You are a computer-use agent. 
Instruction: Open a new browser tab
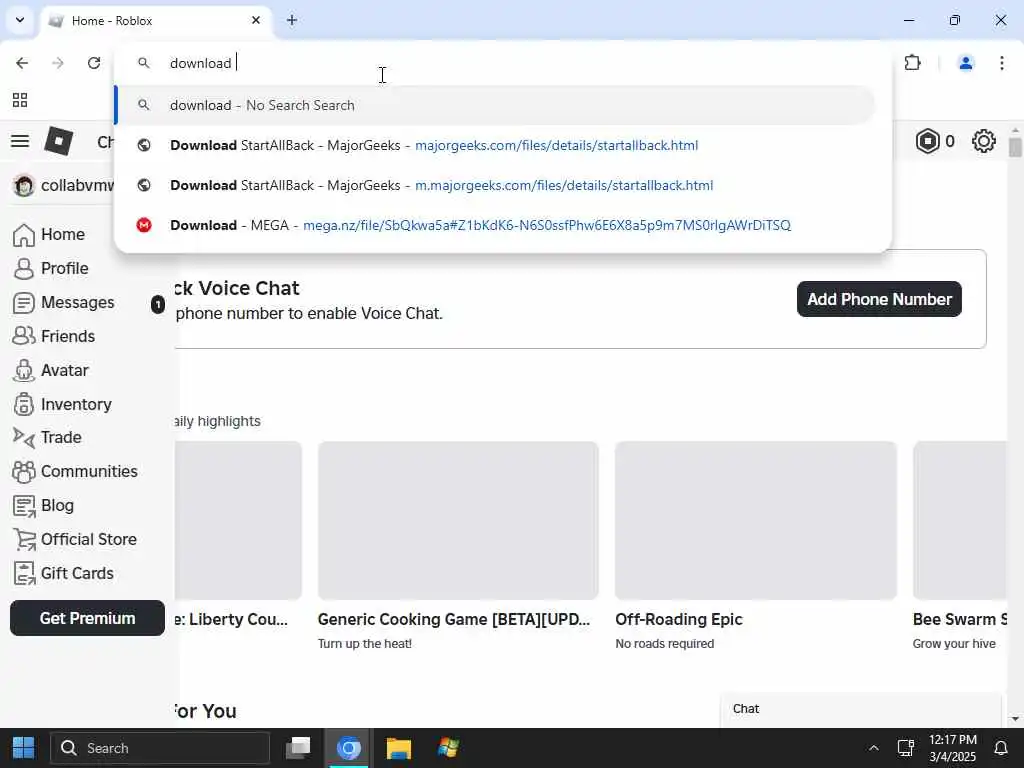292,20
